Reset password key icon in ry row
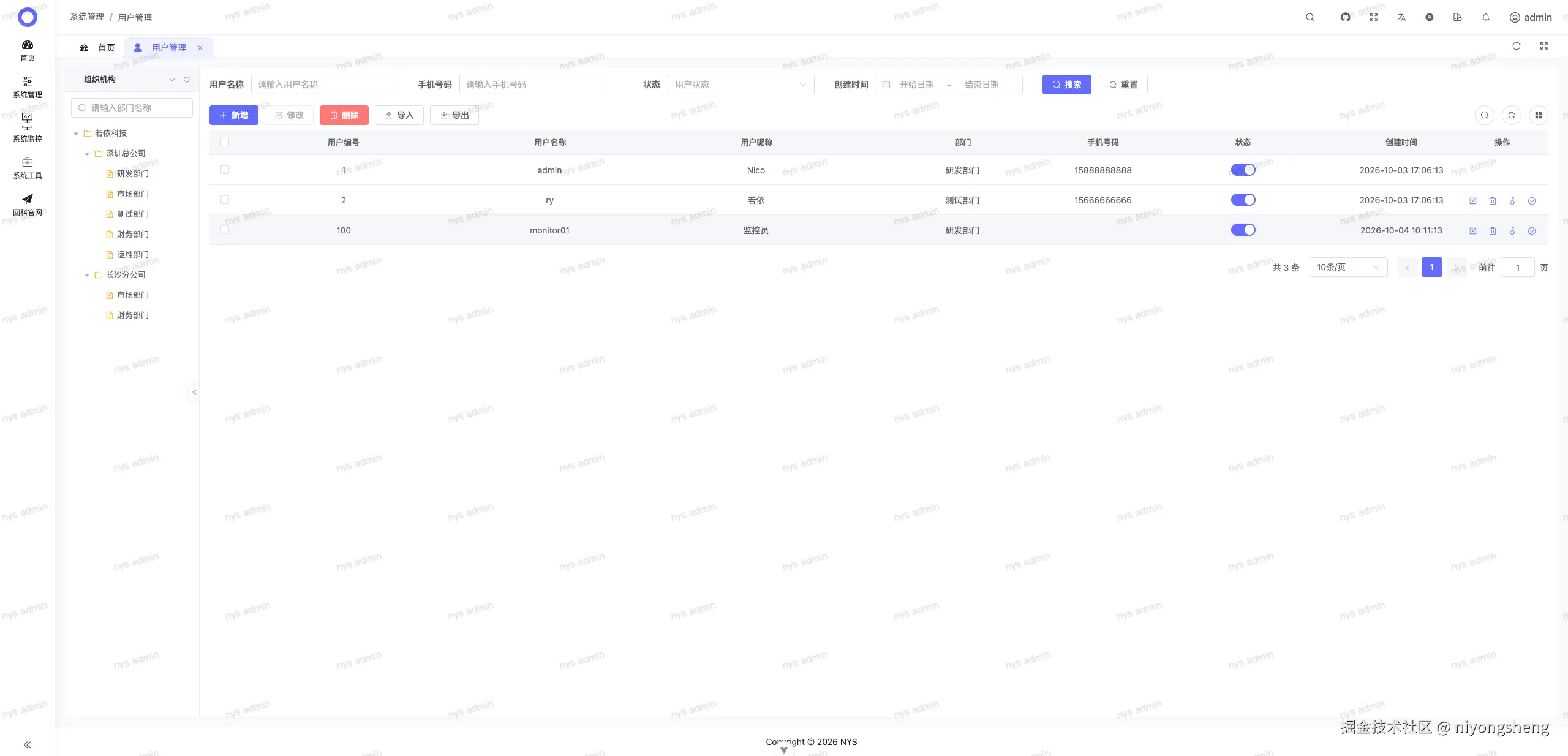 1512,201
